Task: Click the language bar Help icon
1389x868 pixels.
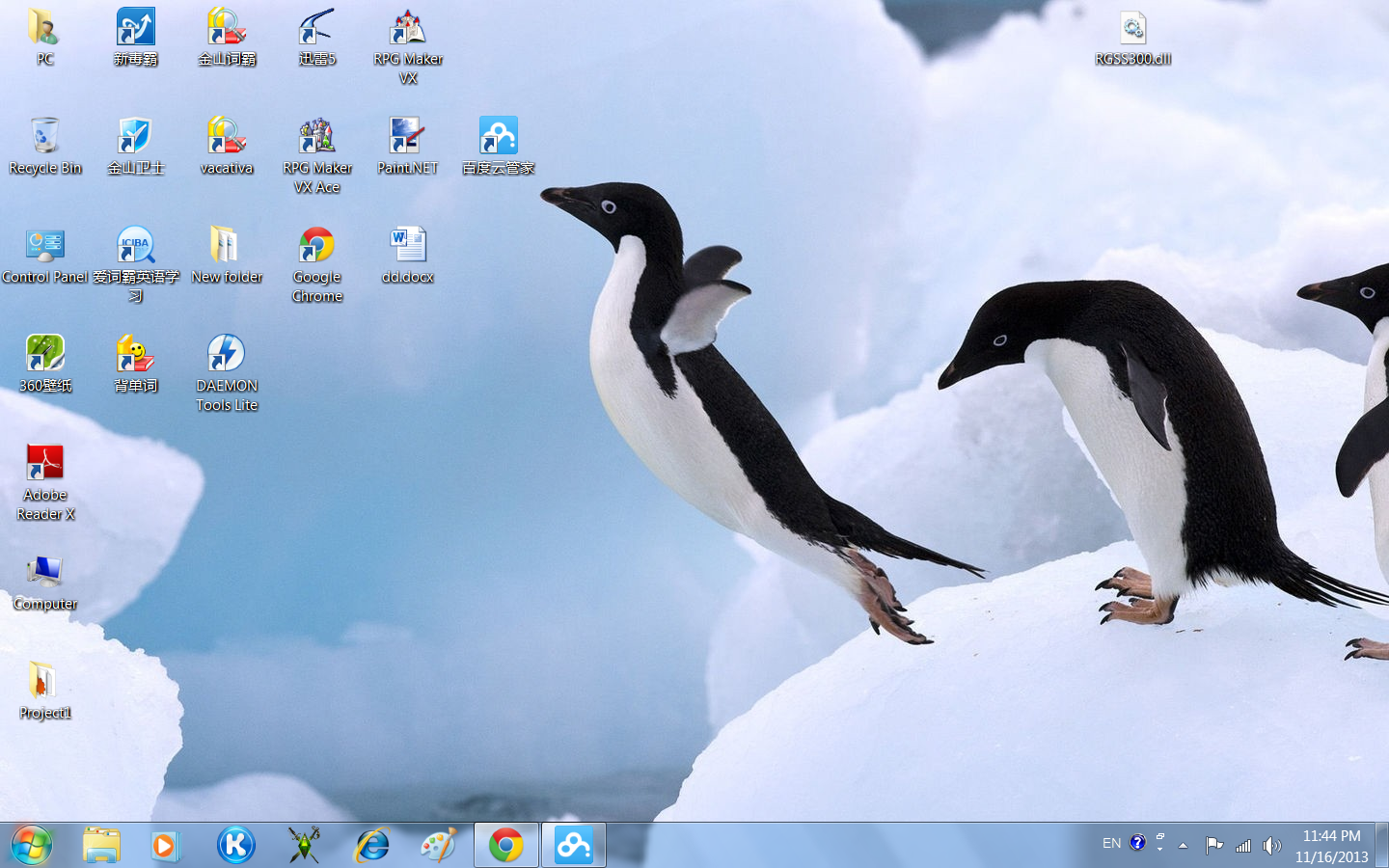Action: coord(1138,843)
